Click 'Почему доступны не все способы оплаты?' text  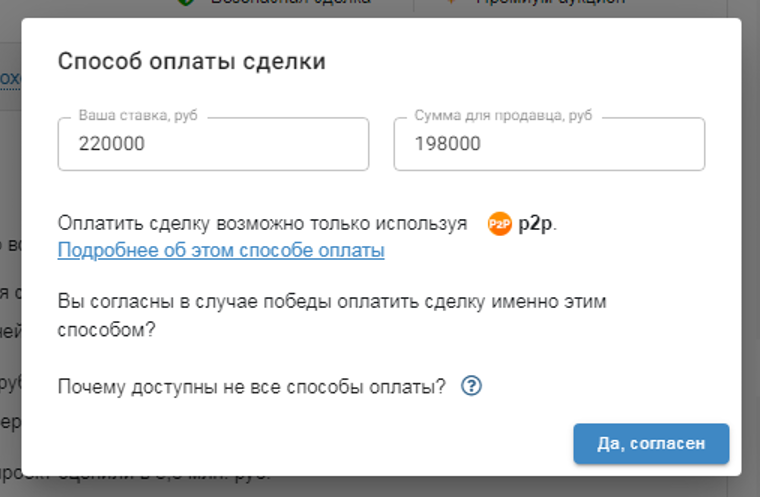(x=252, y=386)
